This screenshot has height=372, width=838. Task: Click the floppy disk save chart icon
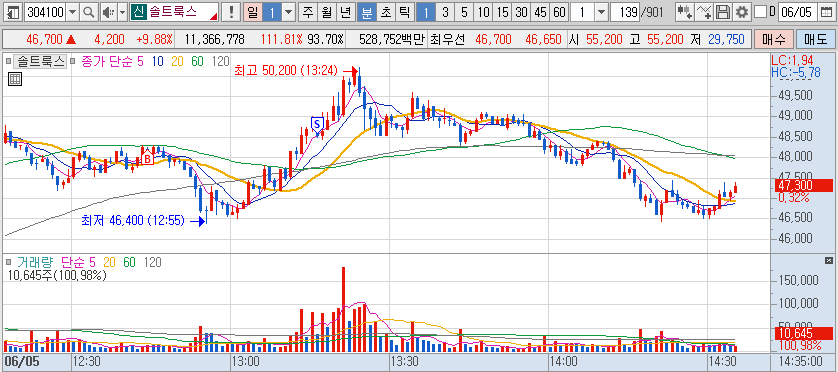(723, 12)
